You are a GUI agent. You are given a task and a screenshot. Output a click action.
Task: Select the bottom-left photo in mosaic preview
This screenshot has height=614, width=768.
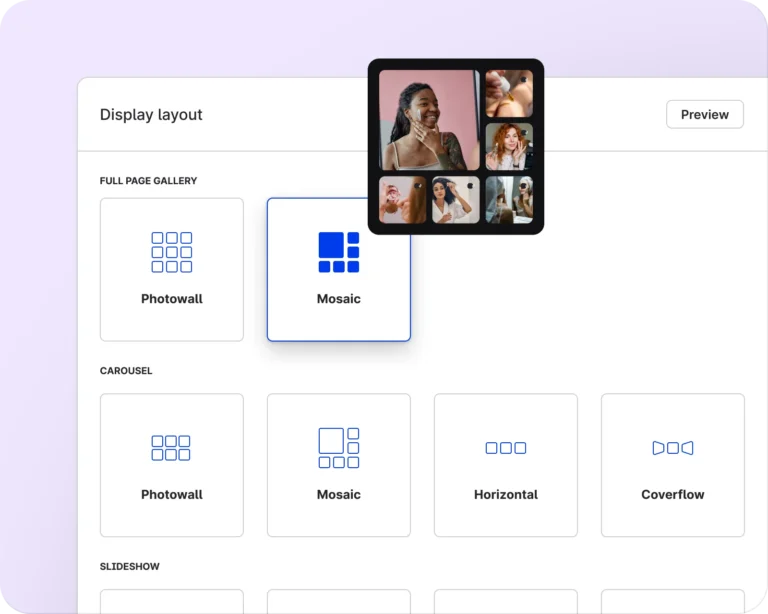(x=403, y=200)
